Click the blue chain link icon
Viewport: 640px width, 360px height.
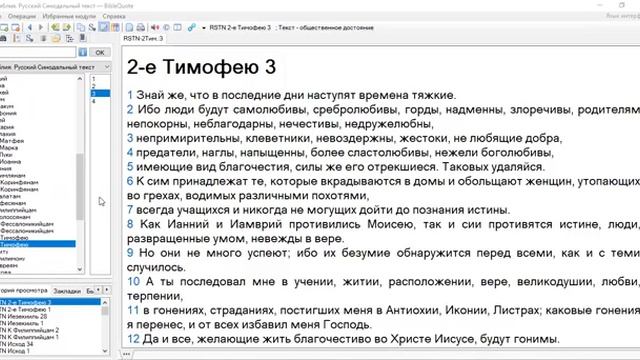[191, 27]
